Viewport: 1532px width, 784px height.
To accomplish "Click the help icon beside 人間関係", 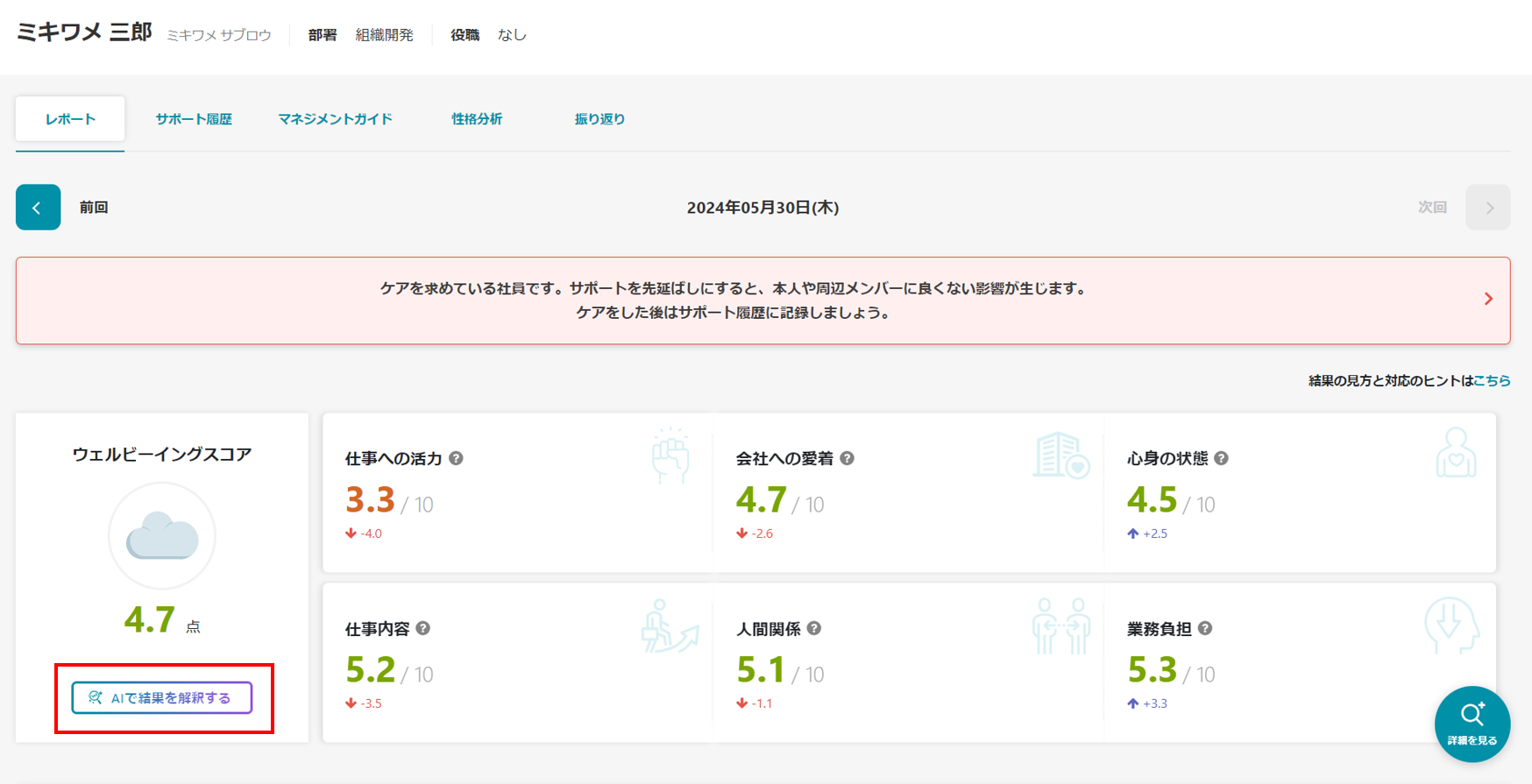I will (x=813, y=628).
